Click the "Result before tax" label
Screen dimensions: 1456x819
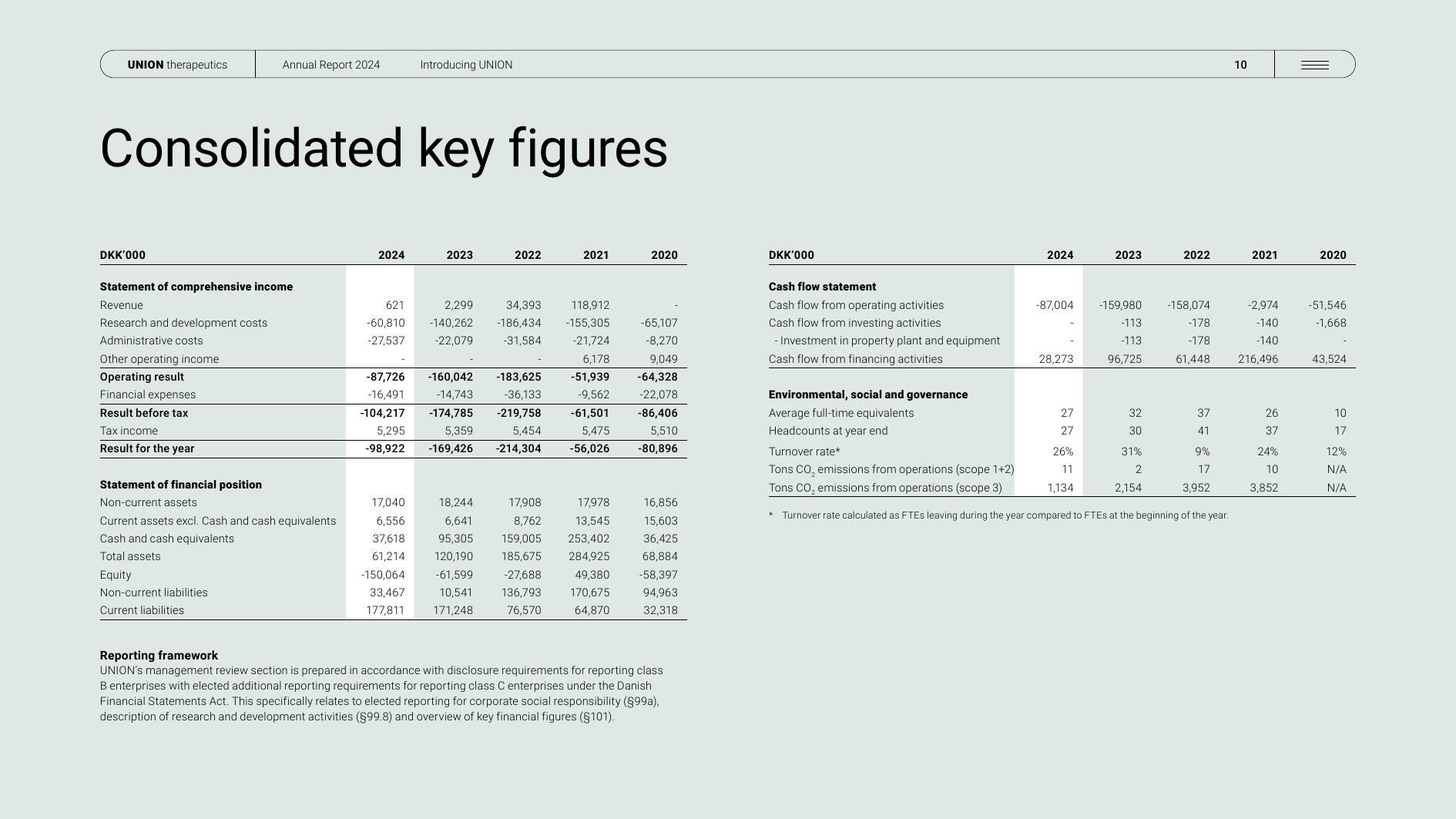tap(144, 413)
